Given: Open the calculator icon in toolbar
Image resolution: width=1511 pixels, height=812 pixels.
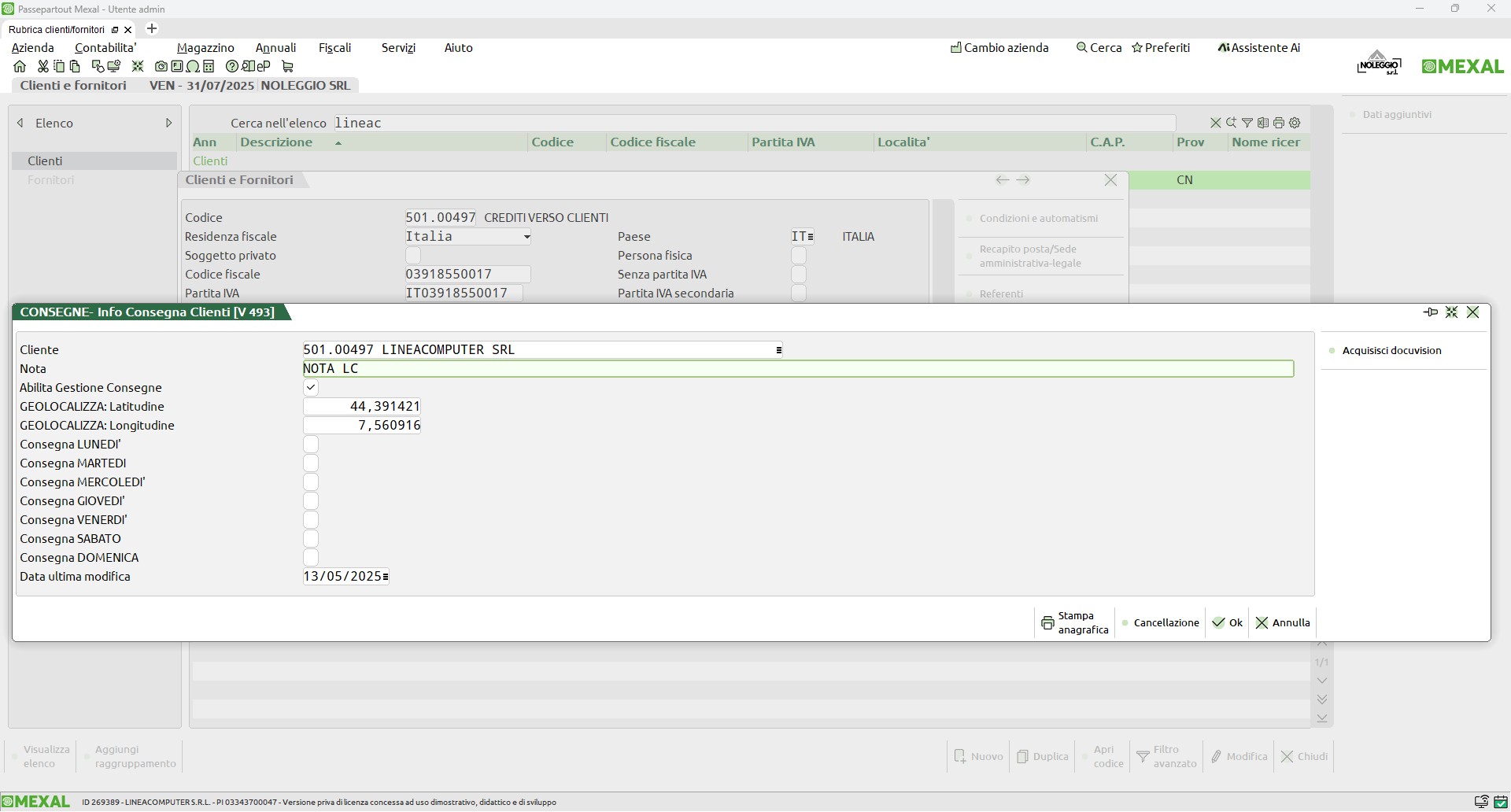Looking at the screenshot, I should (209, 67).
